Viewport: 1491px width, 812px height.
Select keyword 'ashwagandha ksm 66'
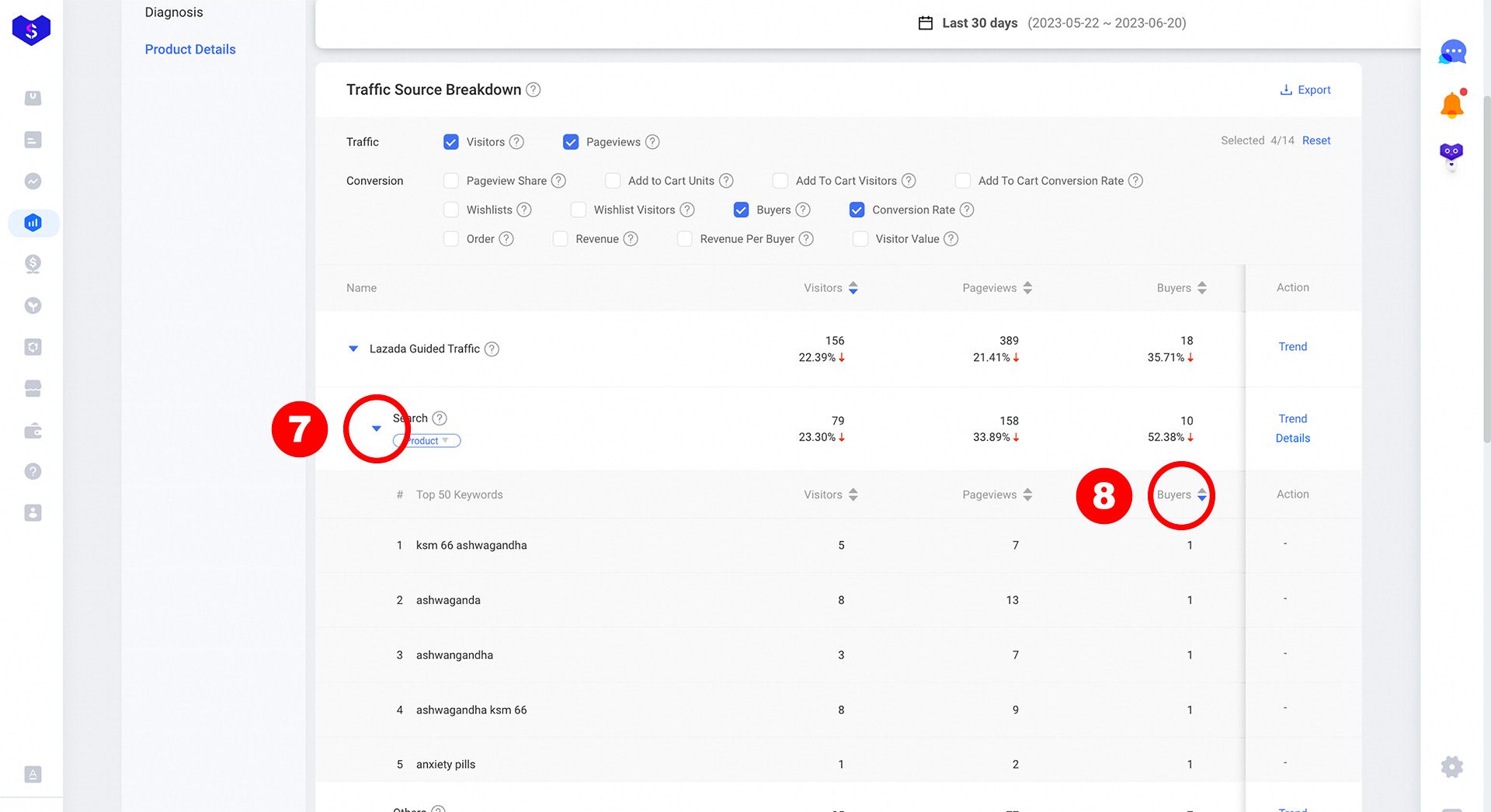tap(471, 710)
